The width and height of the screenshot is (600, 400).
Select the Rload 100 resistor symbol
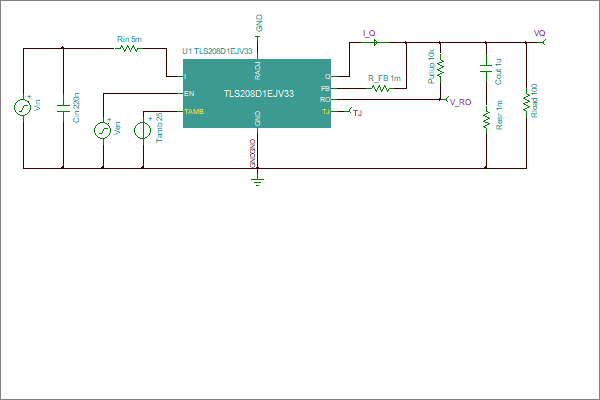coord(527,101)
